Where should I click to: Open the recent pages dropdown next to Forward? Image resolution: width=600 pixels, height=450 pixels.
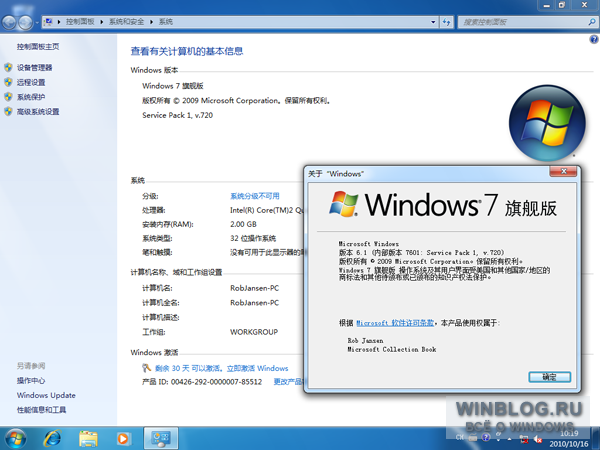(37, 23)
